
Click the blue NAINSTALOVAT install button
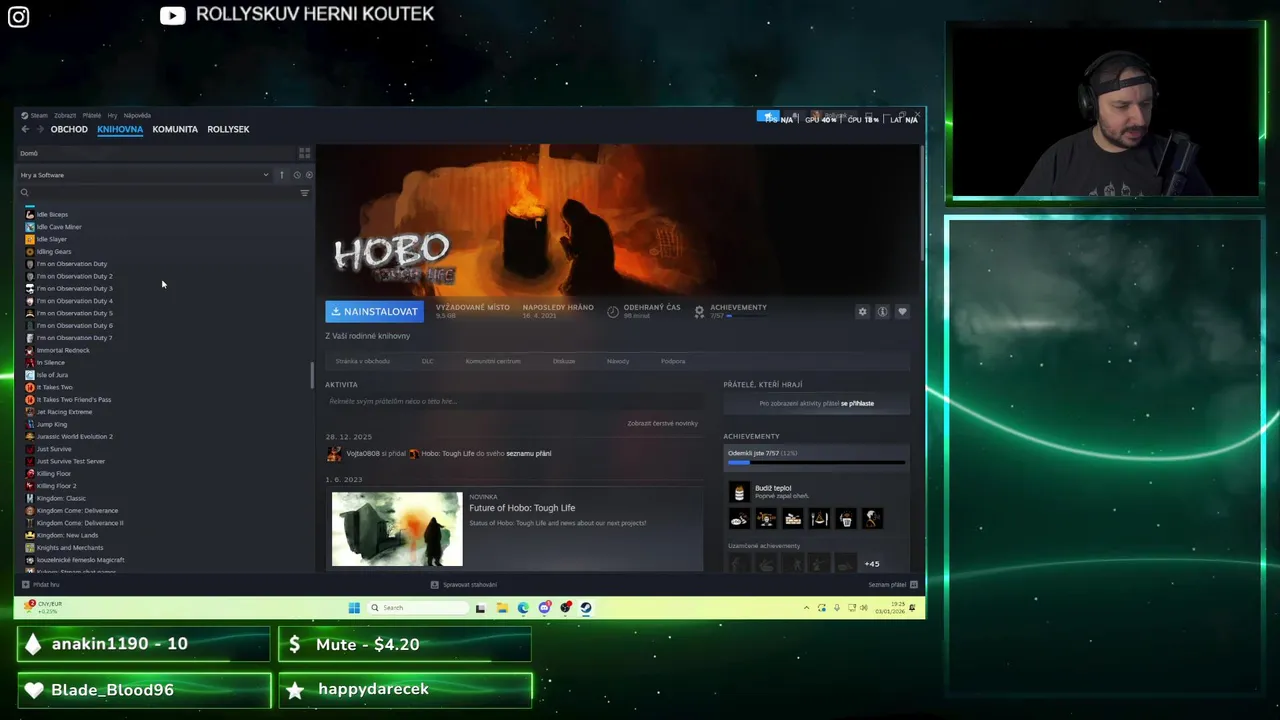[x=374, y=312]
